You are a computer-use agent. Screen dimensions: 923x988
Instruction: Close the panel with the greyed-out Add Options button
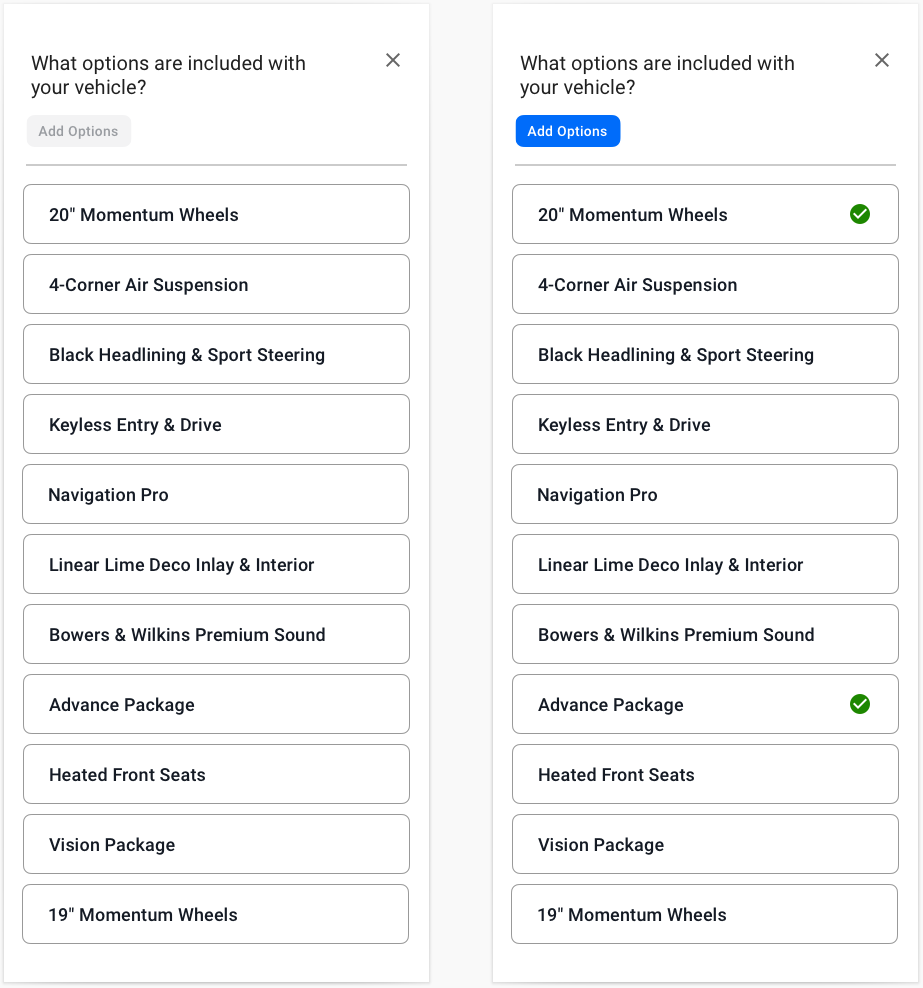tap(393, 60)
